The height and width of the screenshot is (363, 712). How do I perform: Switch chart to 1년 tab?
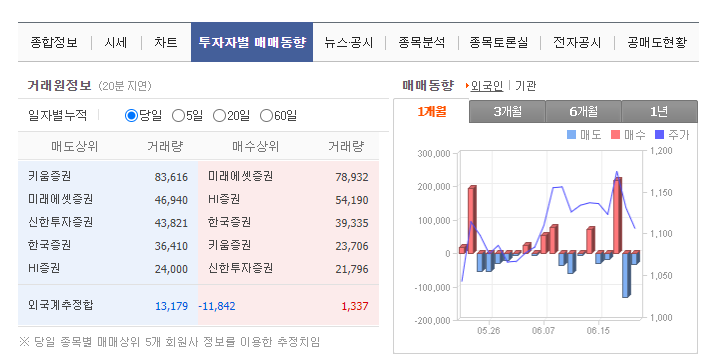pos(659,112)
